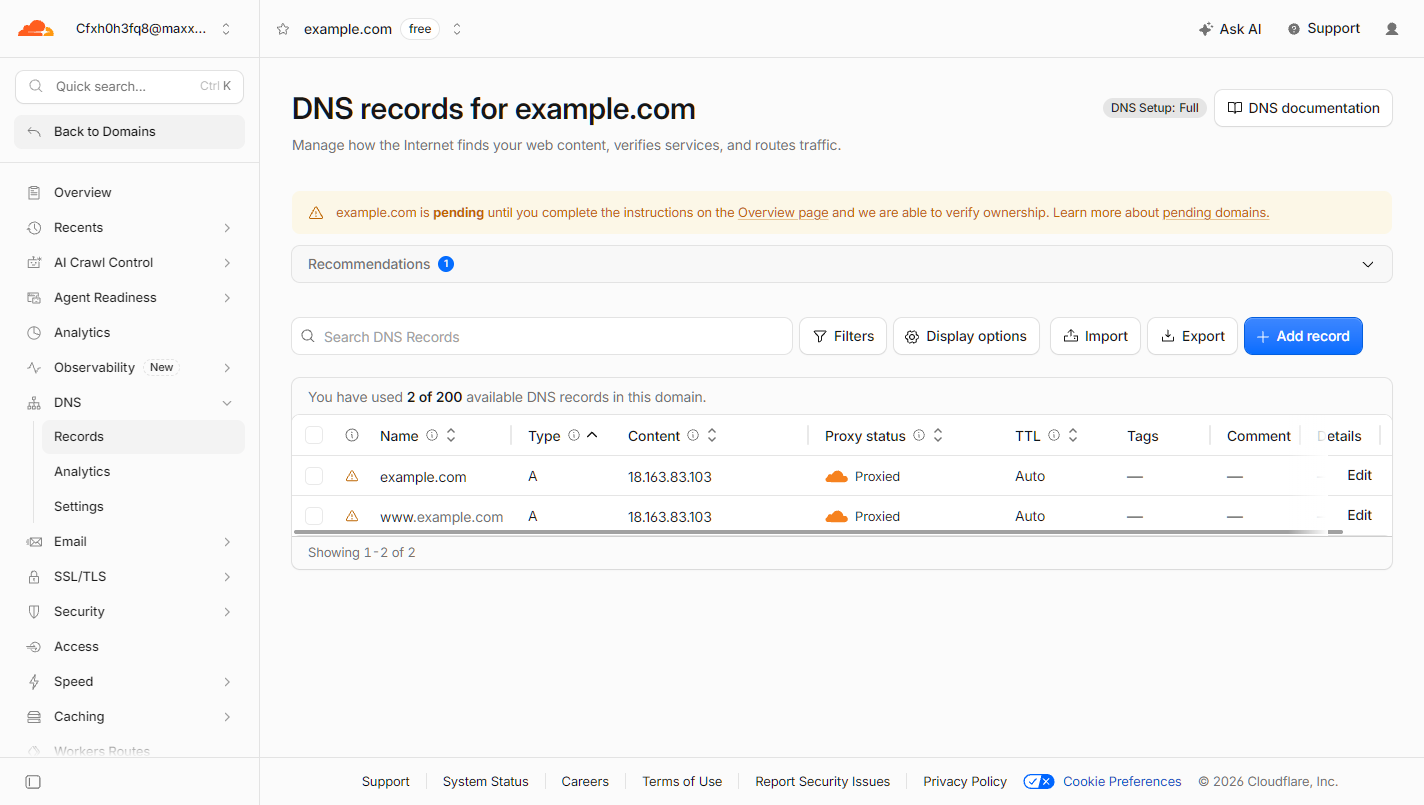
Task: Star the example.com domain
Action: (x=283, y=29)
